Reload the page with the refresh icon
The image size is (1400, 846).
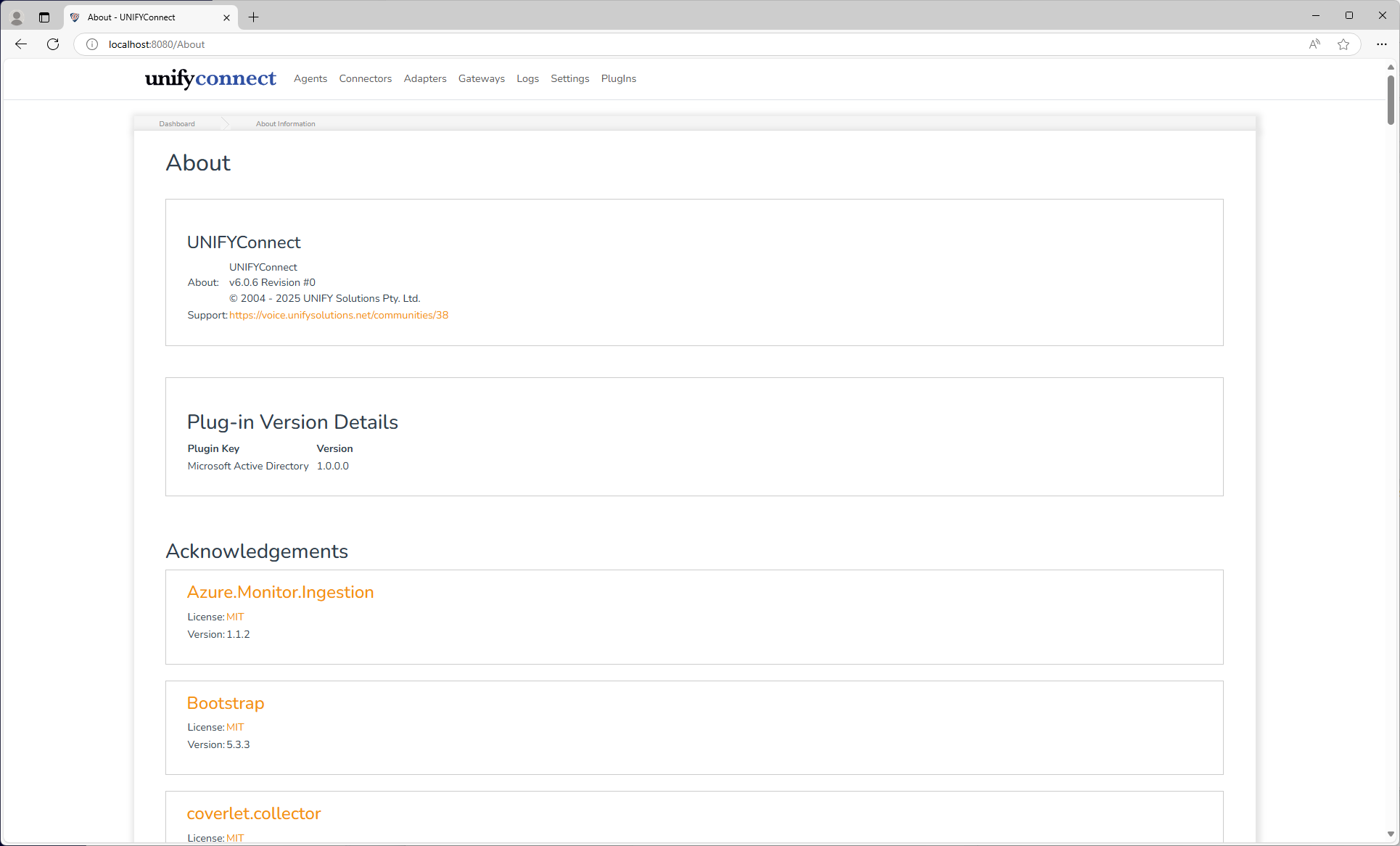click(x=53, y=44)
